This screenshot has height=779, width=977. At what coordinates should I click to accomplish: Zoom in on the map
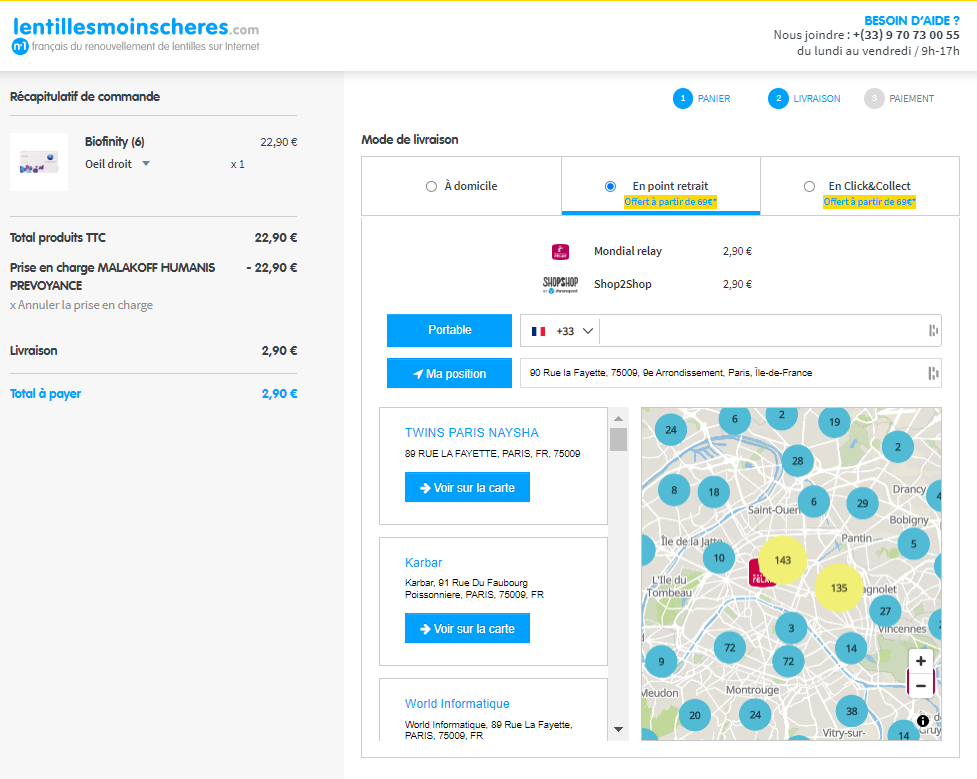(x=920, y=661)
